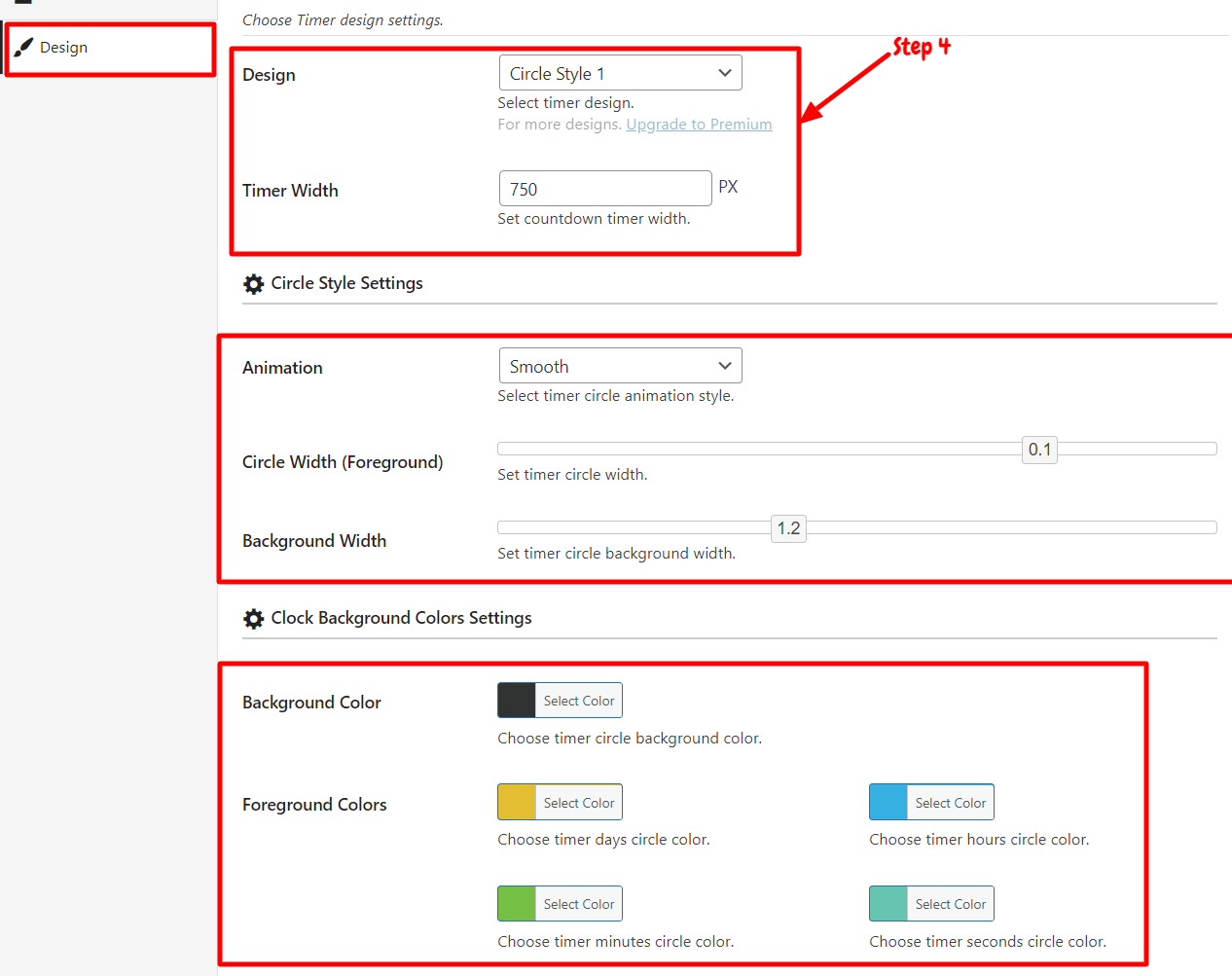Open the Circle Style 1 design dropdown

[620, 73]
